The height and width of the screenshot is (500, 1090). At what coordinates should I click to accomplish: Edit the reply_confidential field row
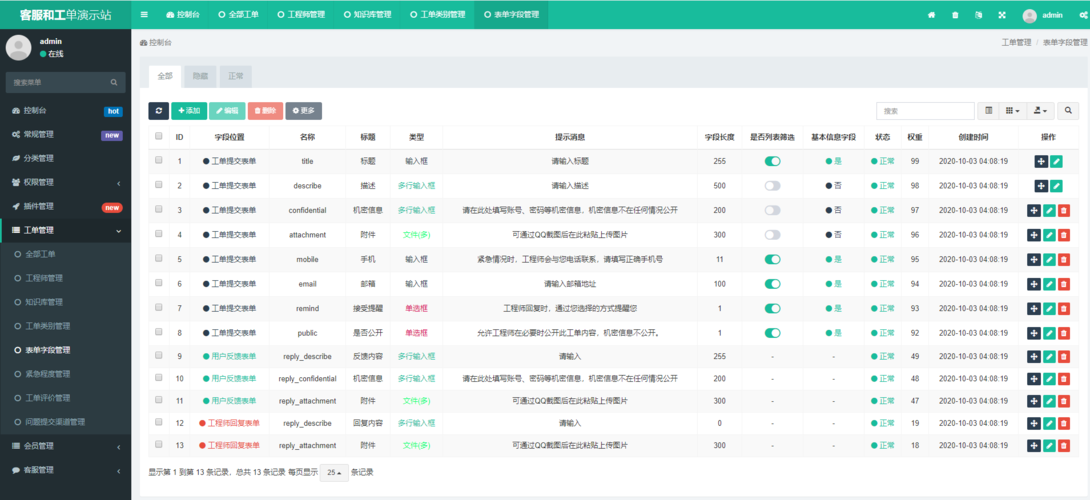tap(1049, 379)
